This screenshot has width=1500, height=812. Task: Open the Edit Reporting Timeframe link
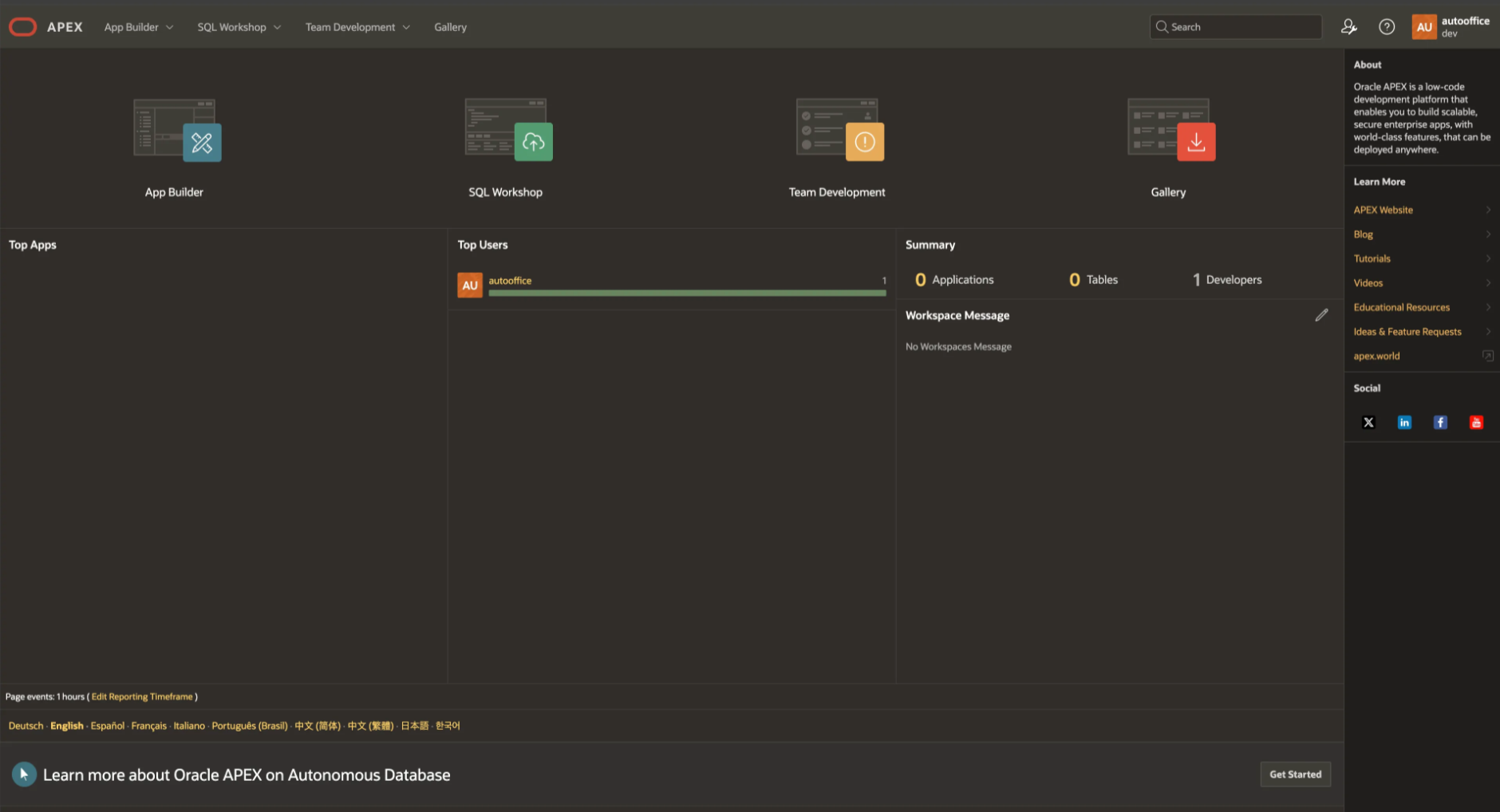click(x=142, y=696)
